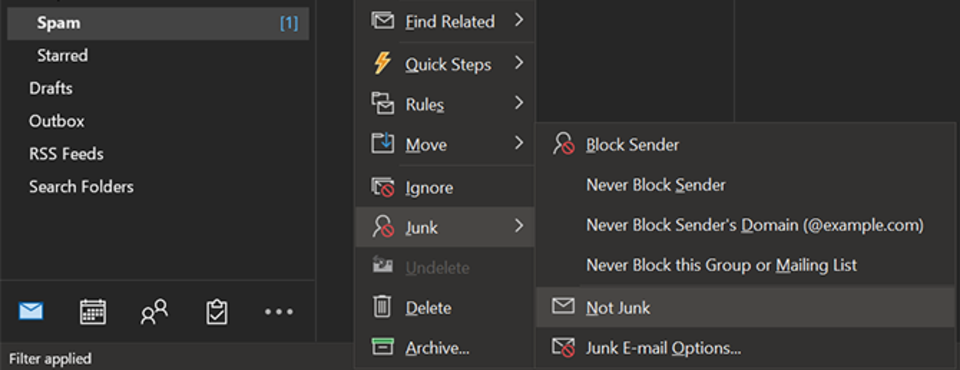Click the Delete trash can icon

(x=382, y=307)
